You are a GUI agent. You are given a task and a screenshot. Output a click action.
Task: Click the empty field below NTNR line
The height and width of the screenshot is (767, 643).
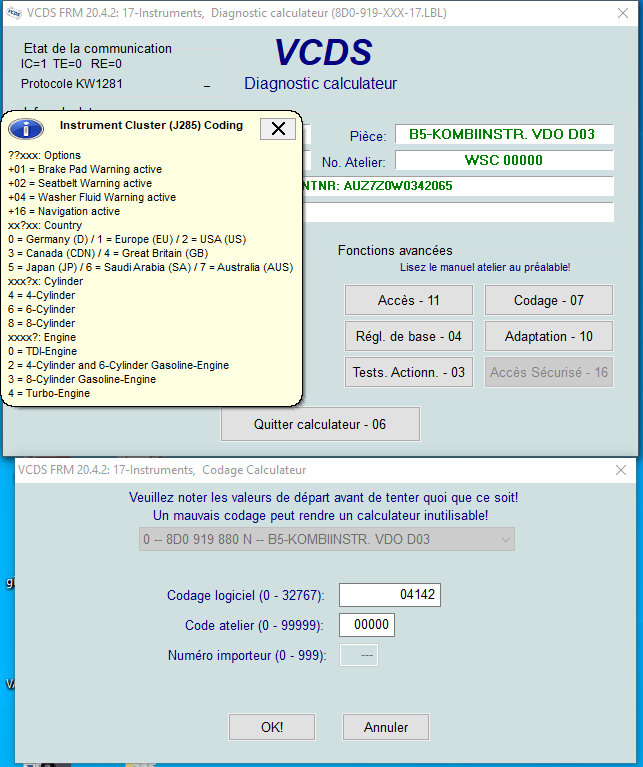tap(458, 212)
